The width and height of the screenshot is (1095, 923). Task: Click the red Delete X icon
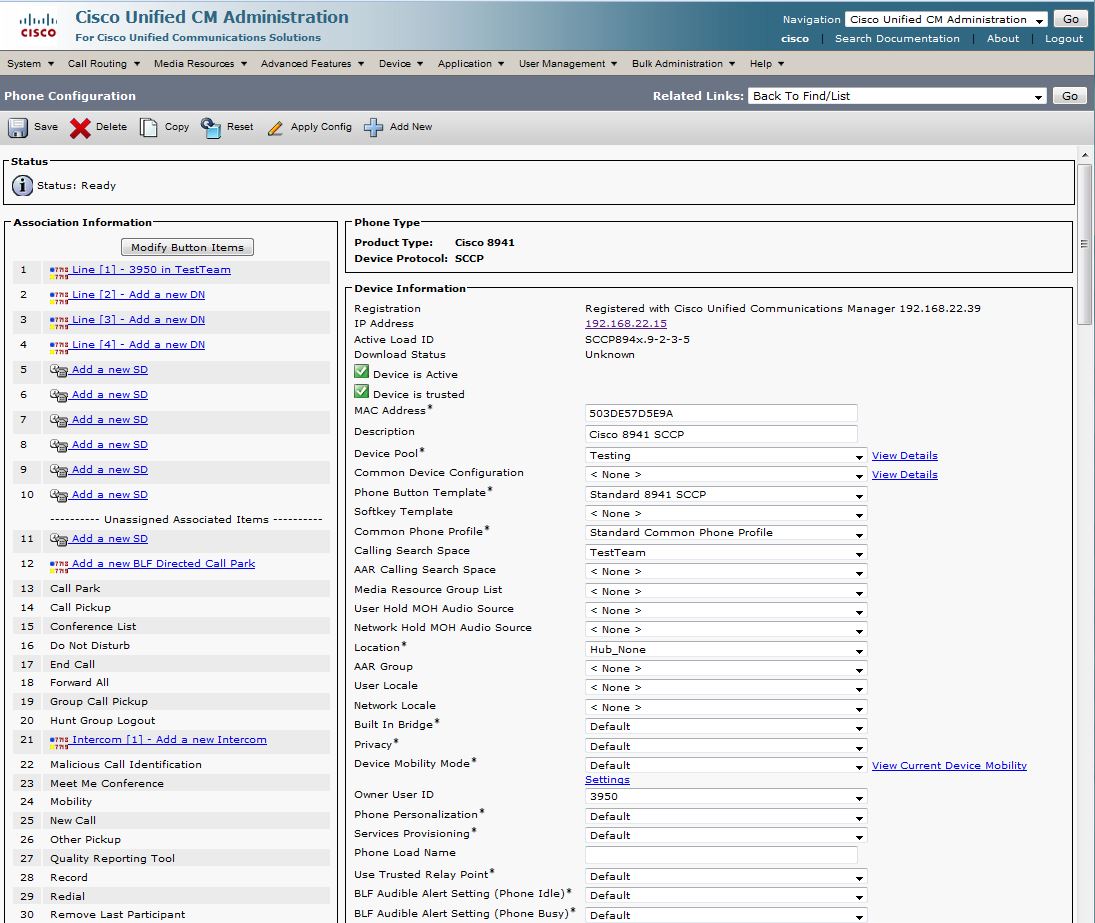[x=80, y=128]
